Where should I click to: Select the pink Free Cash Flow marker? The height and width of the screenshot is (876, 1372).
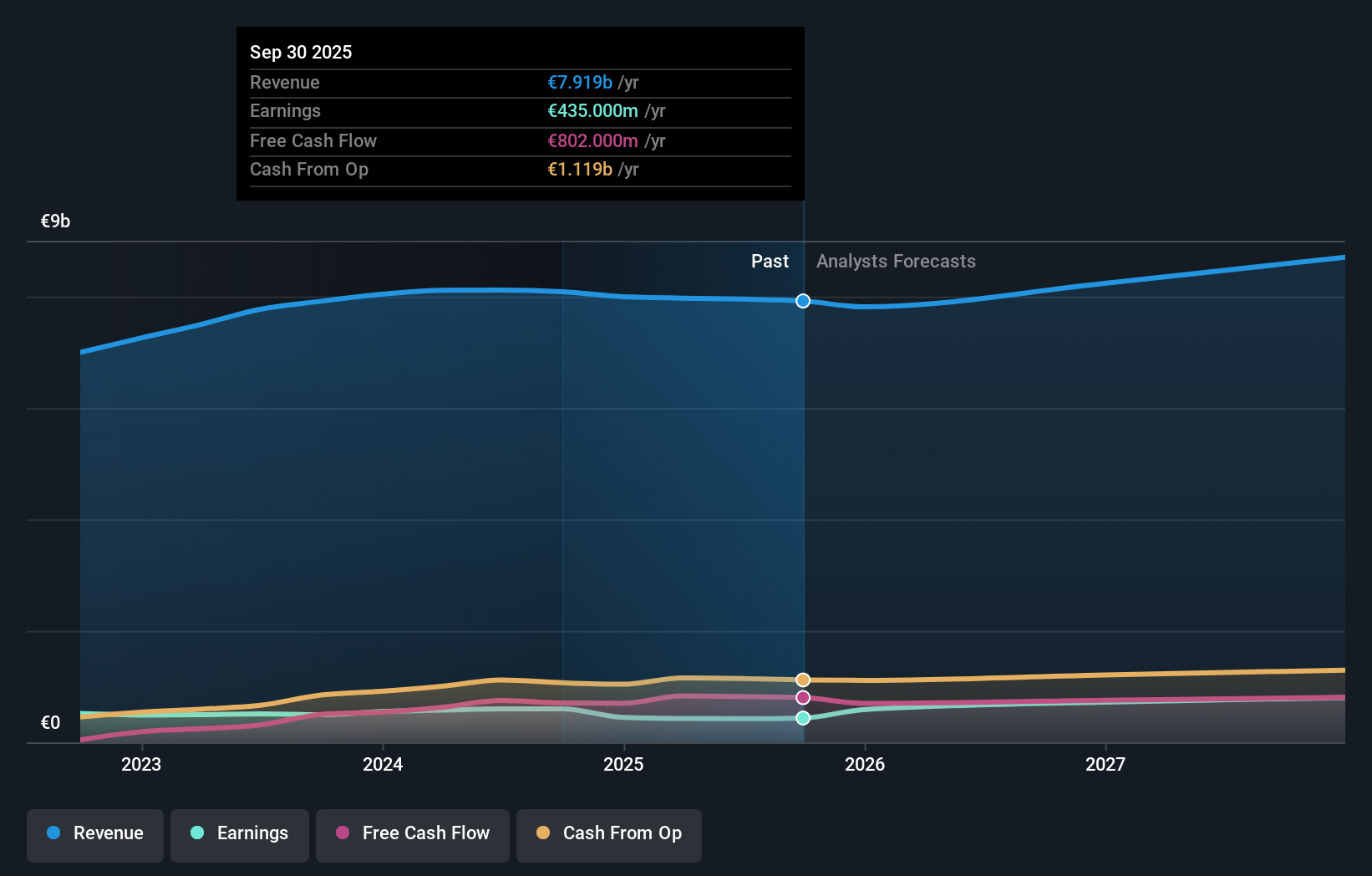(802, 697)
